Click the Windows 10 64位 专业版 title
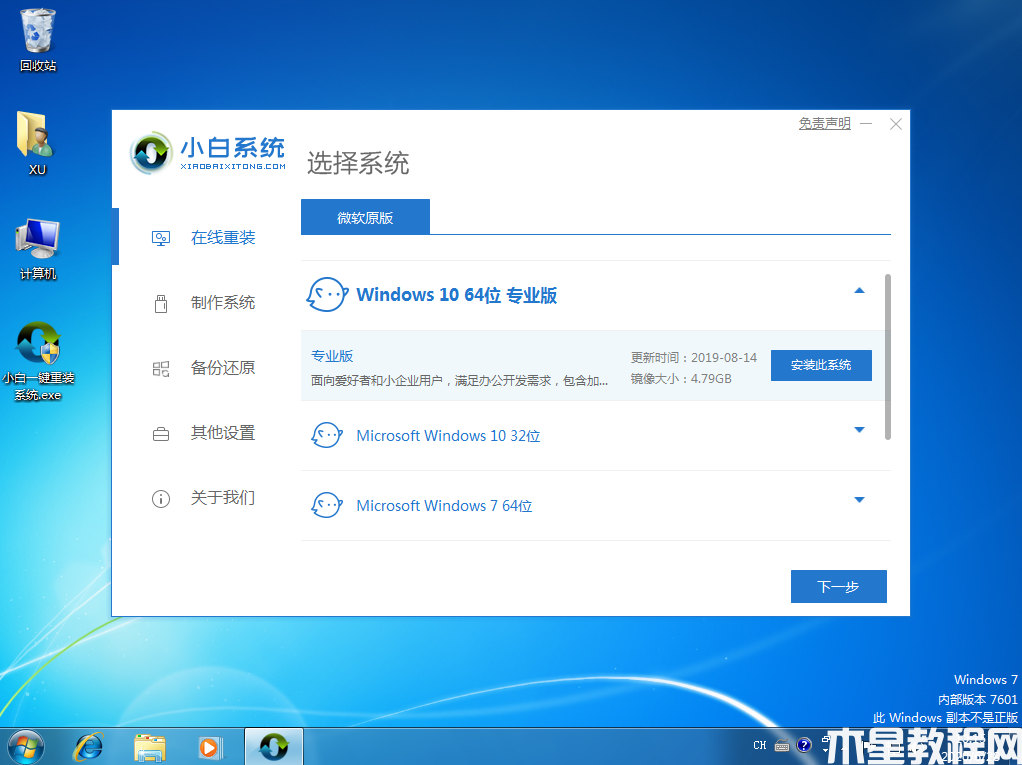 point(457,295)
